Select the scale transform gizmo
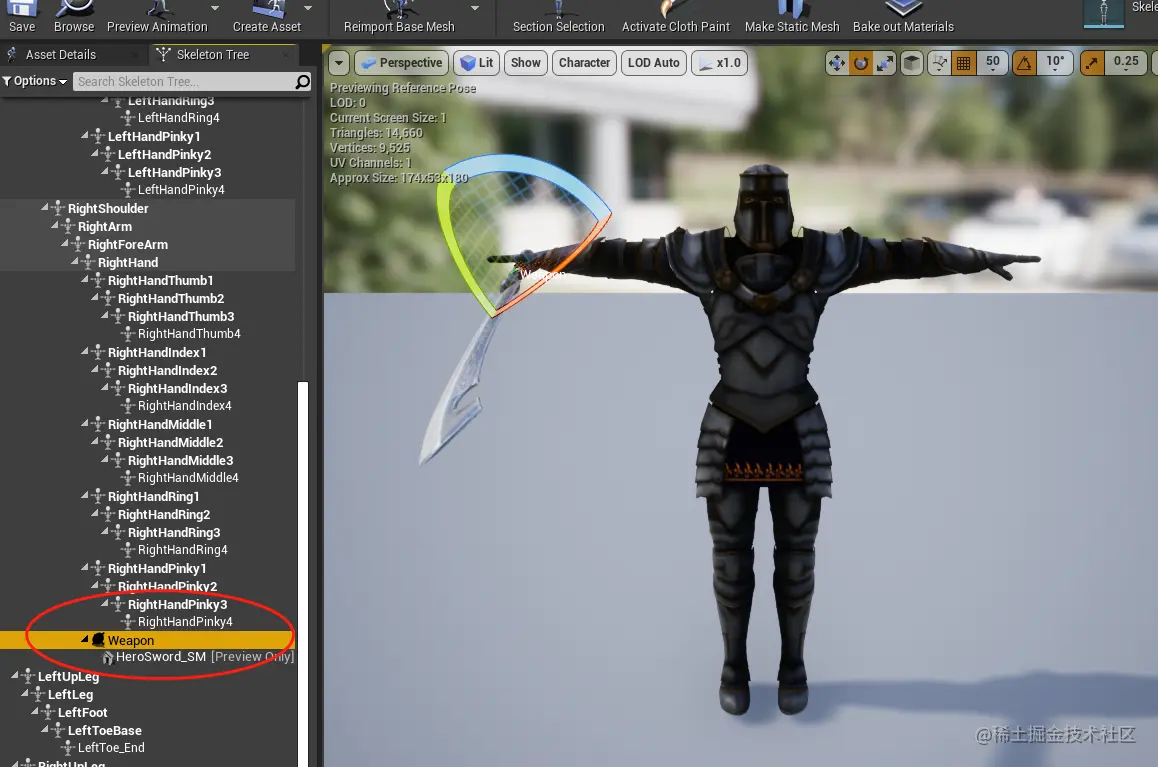The image size is (1158, 767). coord(885,63)
